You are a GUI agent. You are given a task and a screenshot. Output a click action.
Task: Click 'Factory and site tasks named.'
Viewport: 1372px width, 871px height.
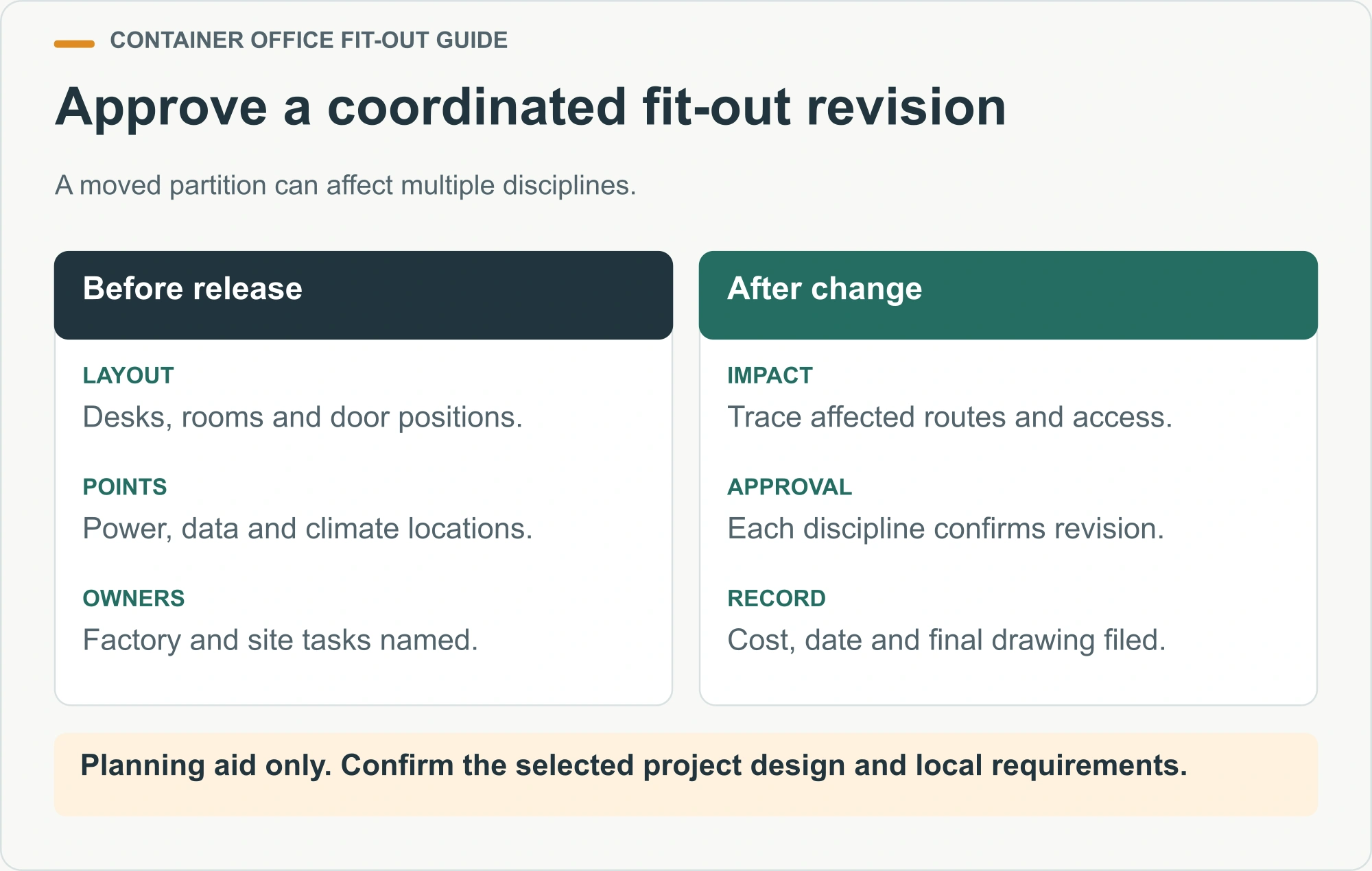pyautogui.click(x=280, y=641)
